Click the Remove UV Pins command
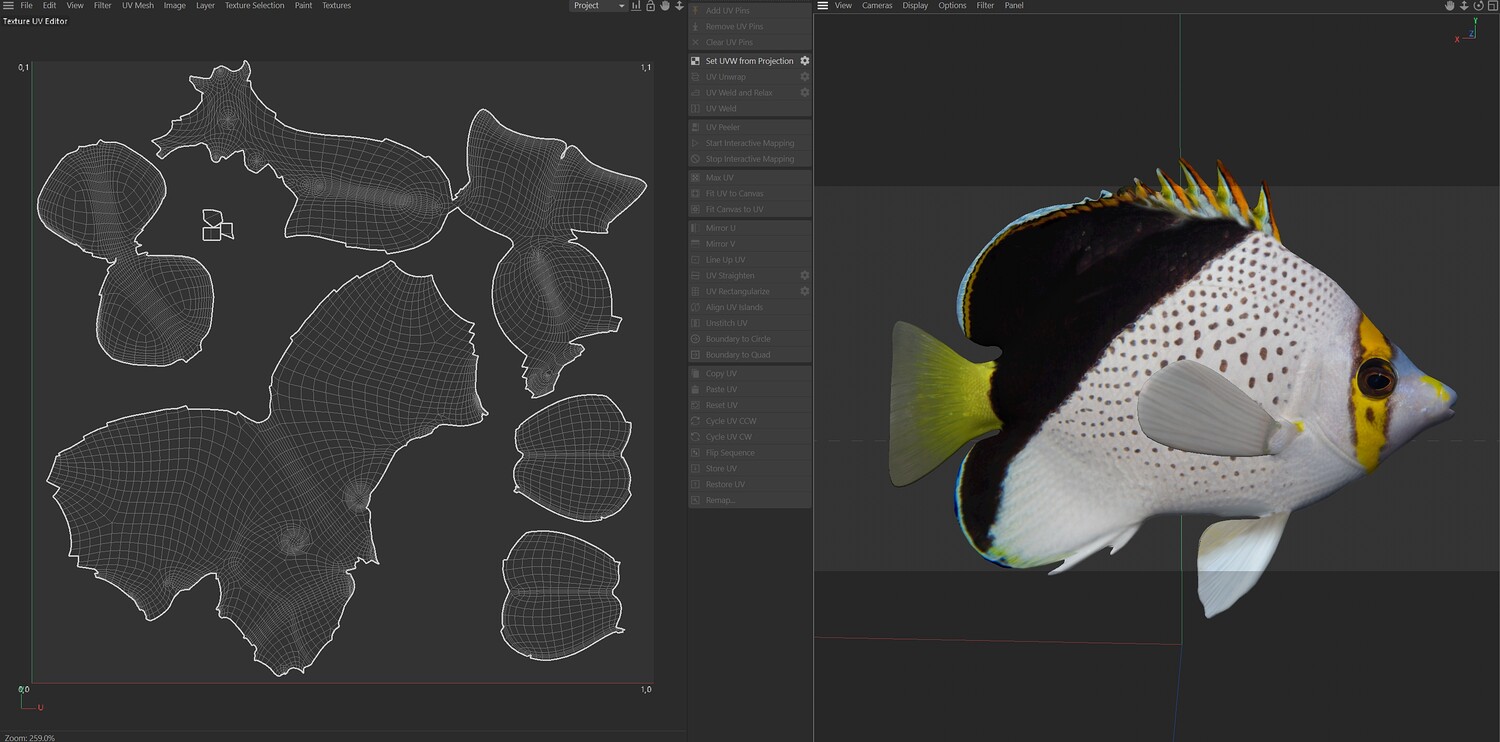Image resolution: width=1500 pixels, height=742 pixels. [750, 27]
